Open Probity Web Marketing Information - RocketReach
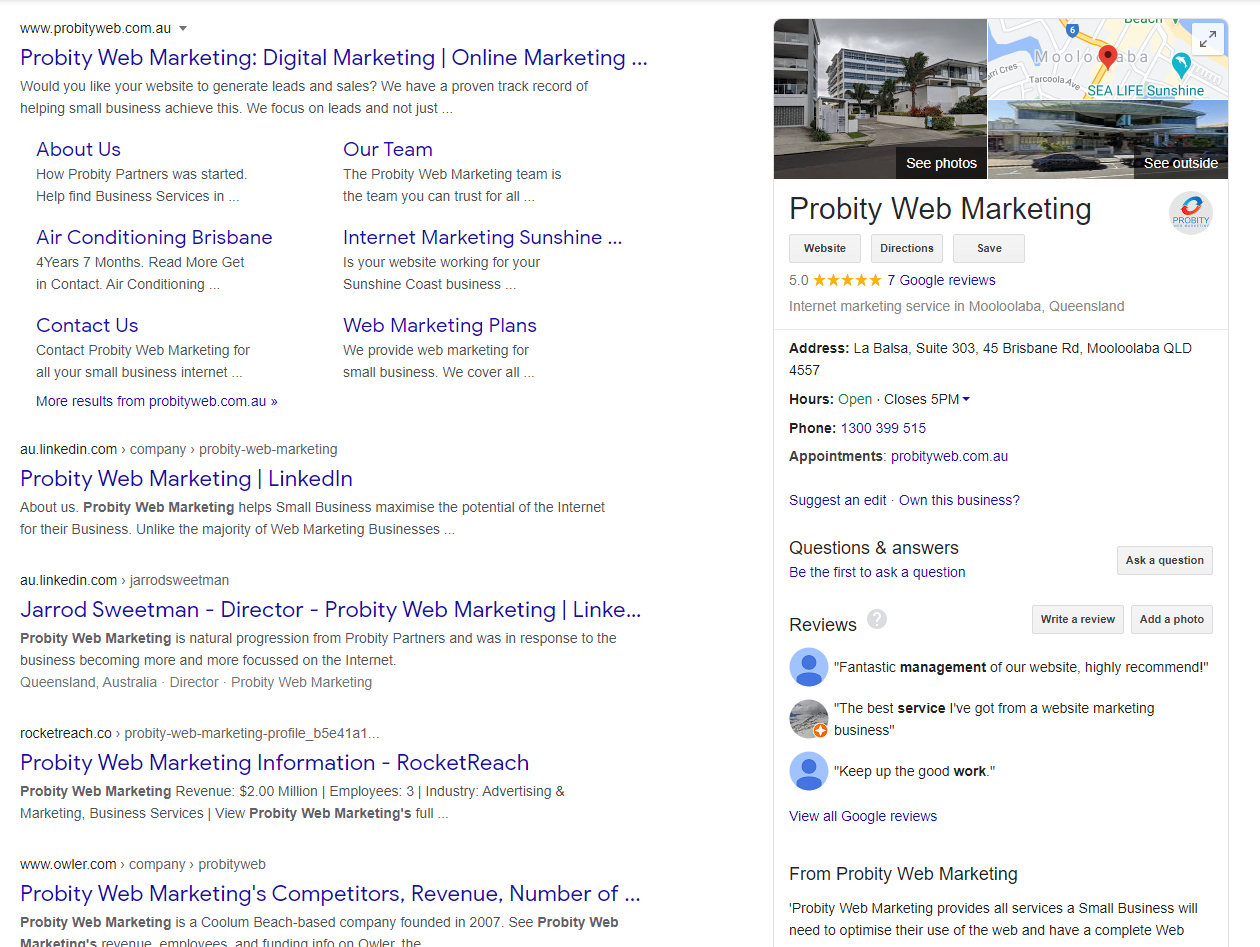 point(274,763)
